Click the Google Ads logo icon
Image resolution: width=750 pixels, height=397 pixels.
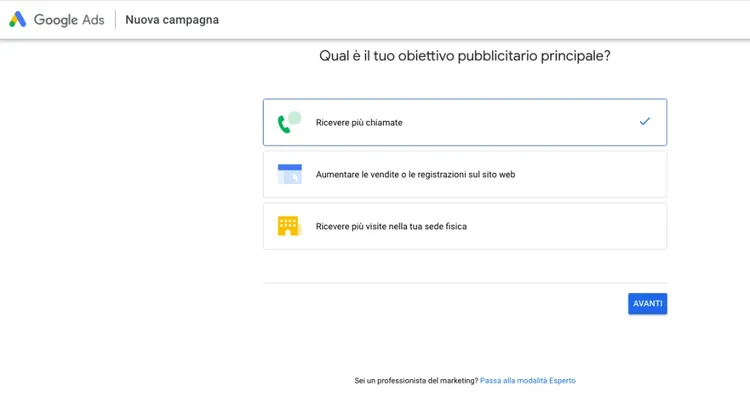[x=18, y=20]
